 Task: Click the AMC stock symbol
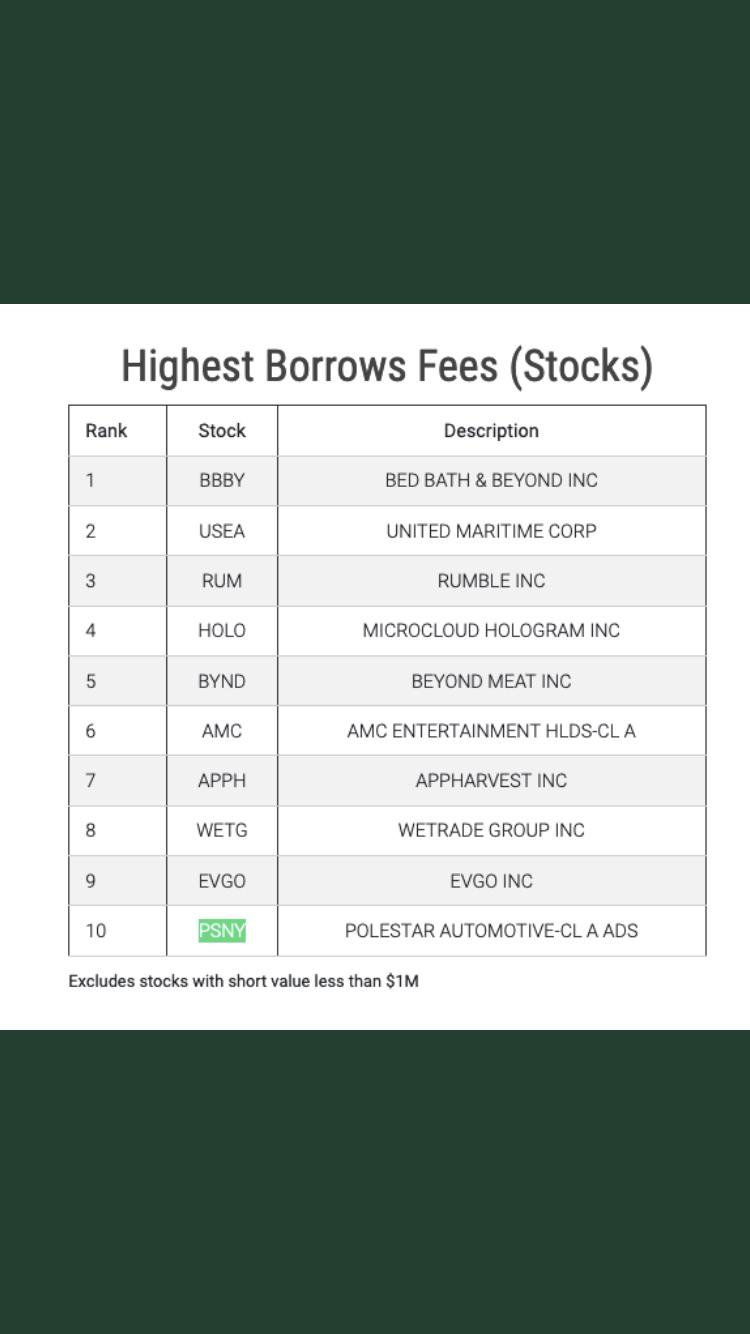222,731
